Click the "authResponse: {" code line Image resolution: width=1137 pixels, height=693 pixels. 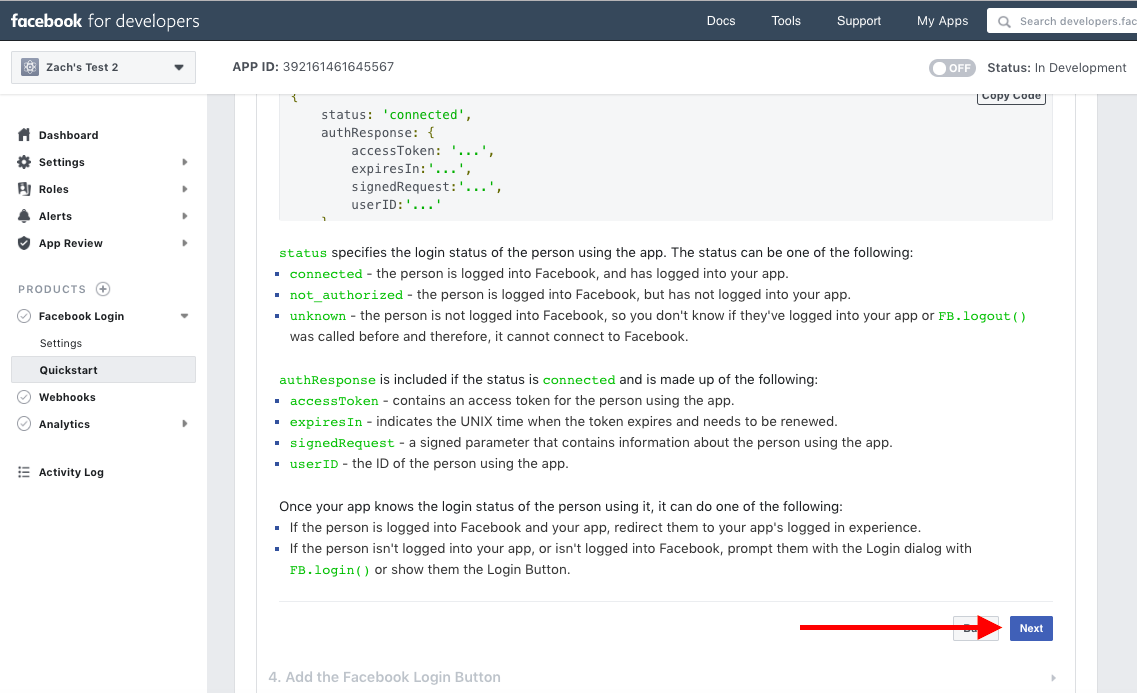378,133
